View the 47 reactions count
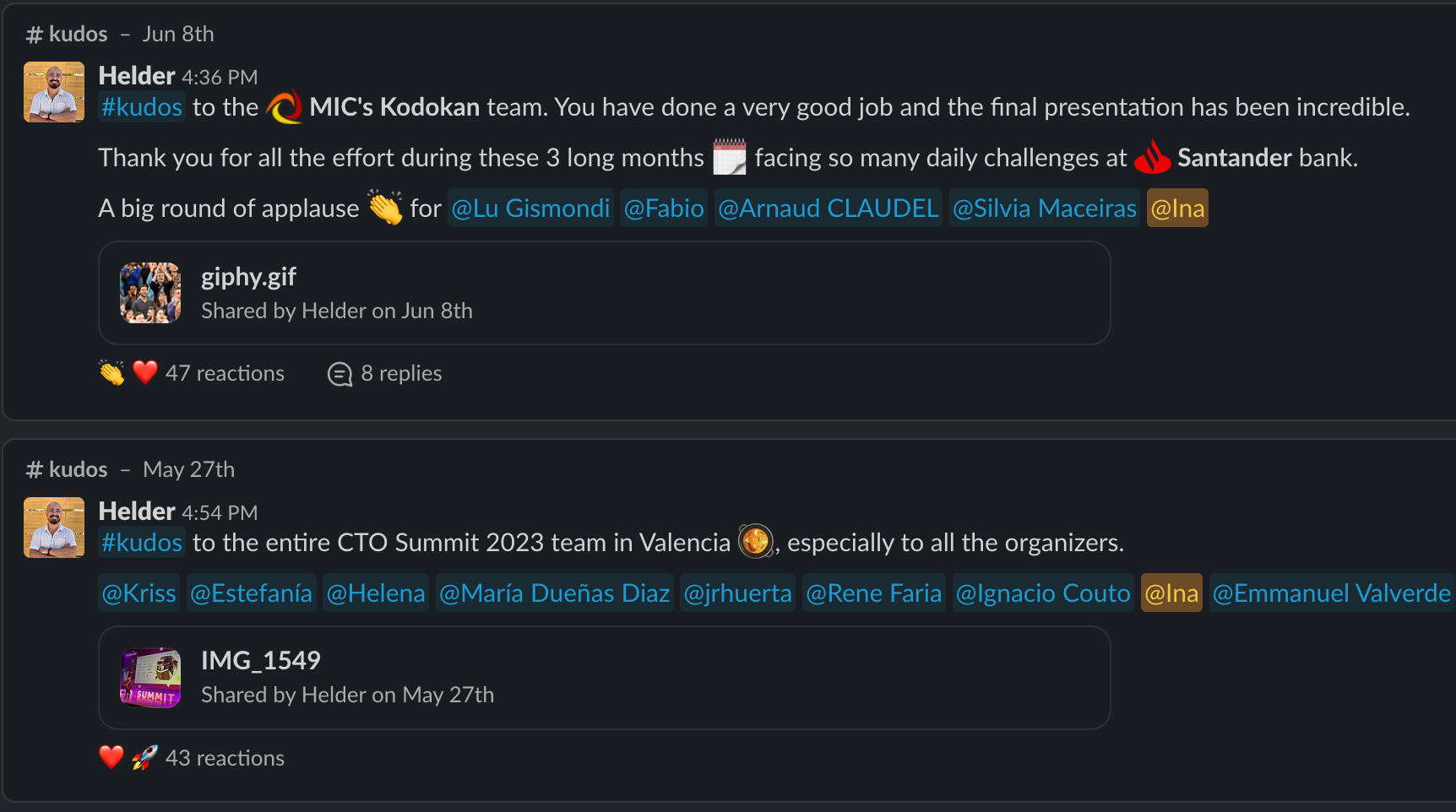The image size is (1456, 812). click(225, 373)
